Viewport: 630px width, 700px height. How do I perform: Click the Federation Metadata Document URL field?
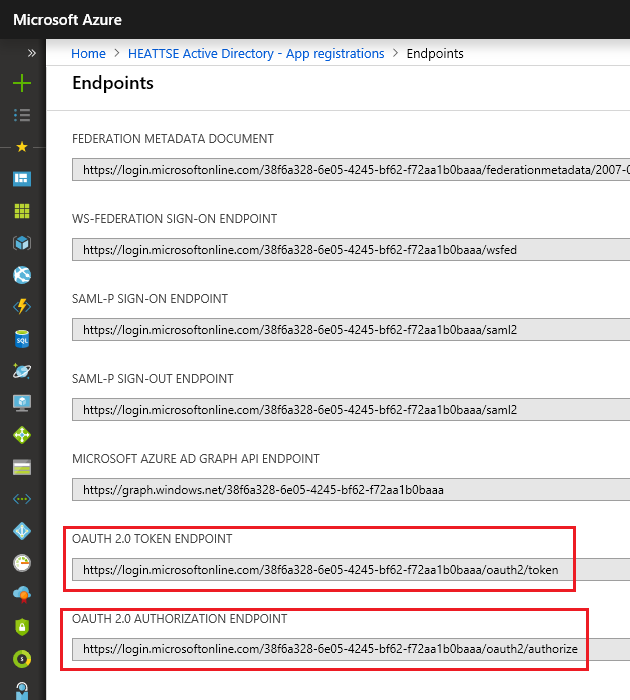(x=350, y=170)
